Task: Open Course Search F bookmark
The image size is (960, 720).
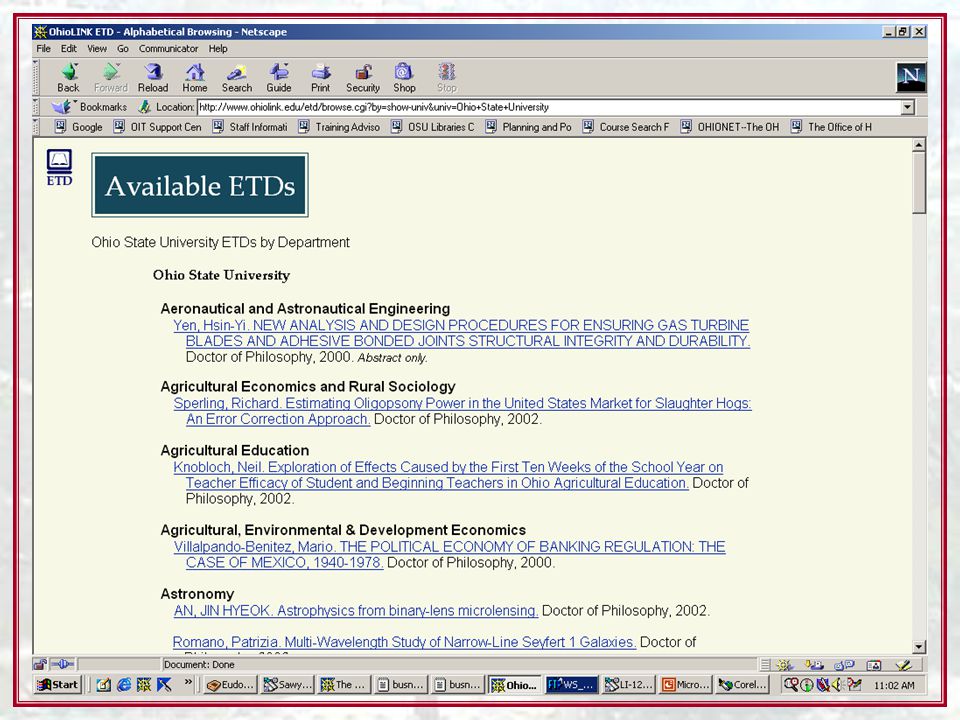Action: click(x=626, y=127)
